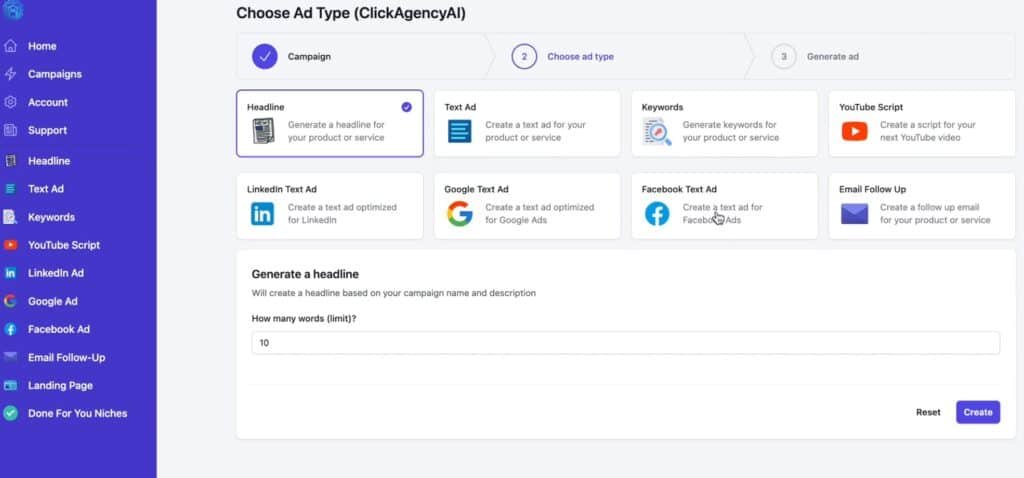This screenshot has height=478, width=1024.
Task: Click the 'Generate a headline' section title
Action: click(x=305, y=274)
